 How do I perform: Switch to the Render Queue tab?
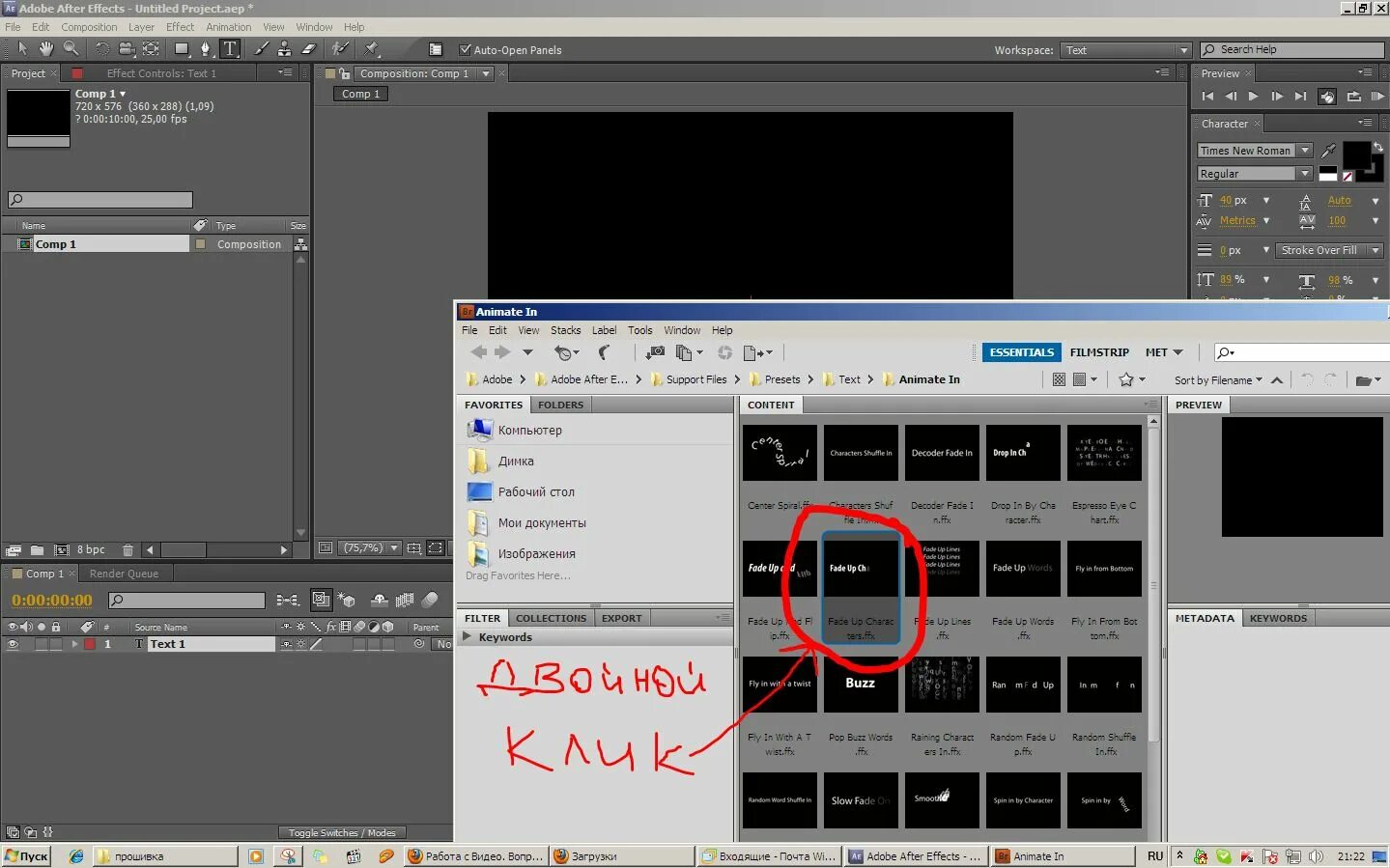pyautogui.click(x=124, y=574)
